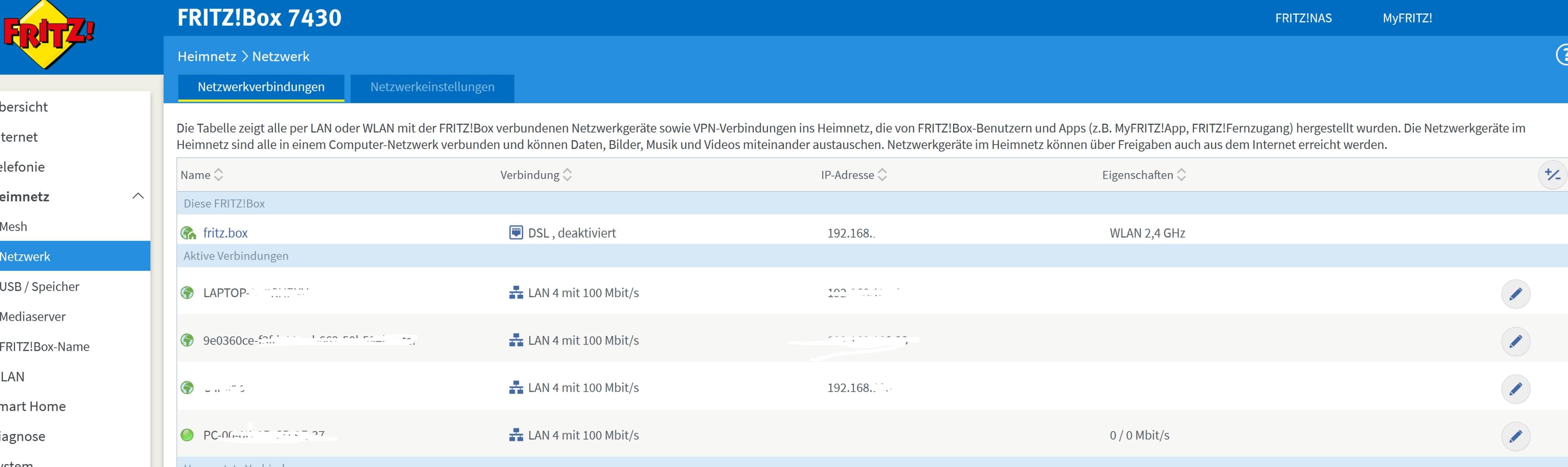Click the LAN network icon in PC-00 row
Viewport: 1568px width, 467px height.
click(516, 435)
